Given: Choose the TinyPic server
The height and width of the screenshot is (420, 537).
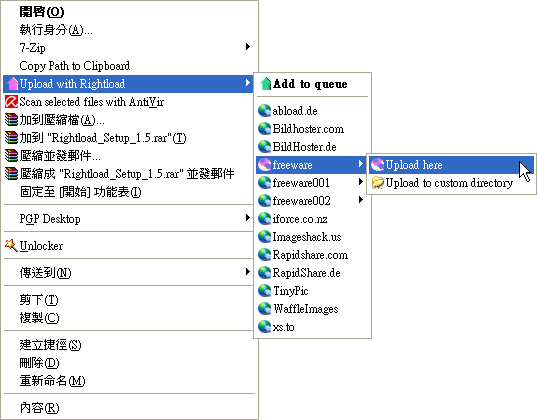Looking at the screenshot, I should coord(312,291).
